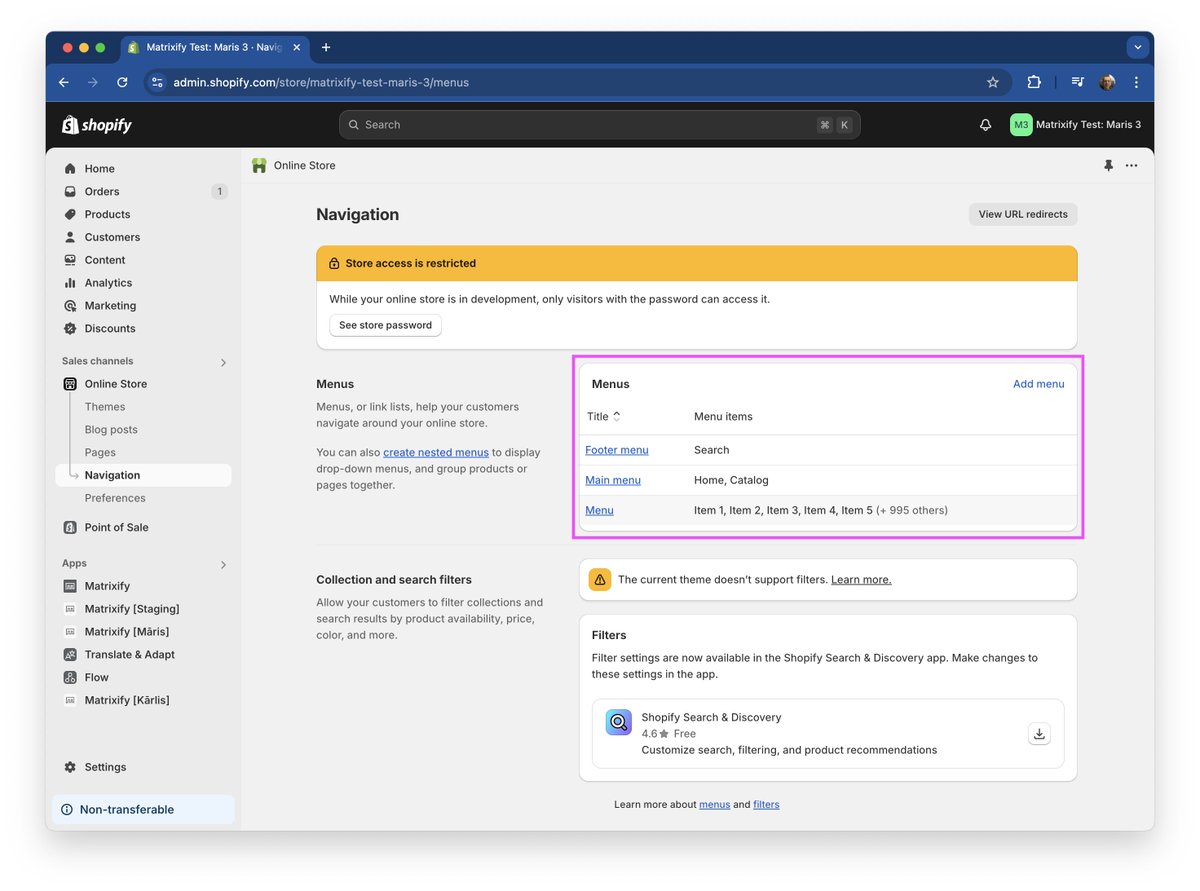
Task: Click the Analytics bar chart icon
Action: [70, 283]
